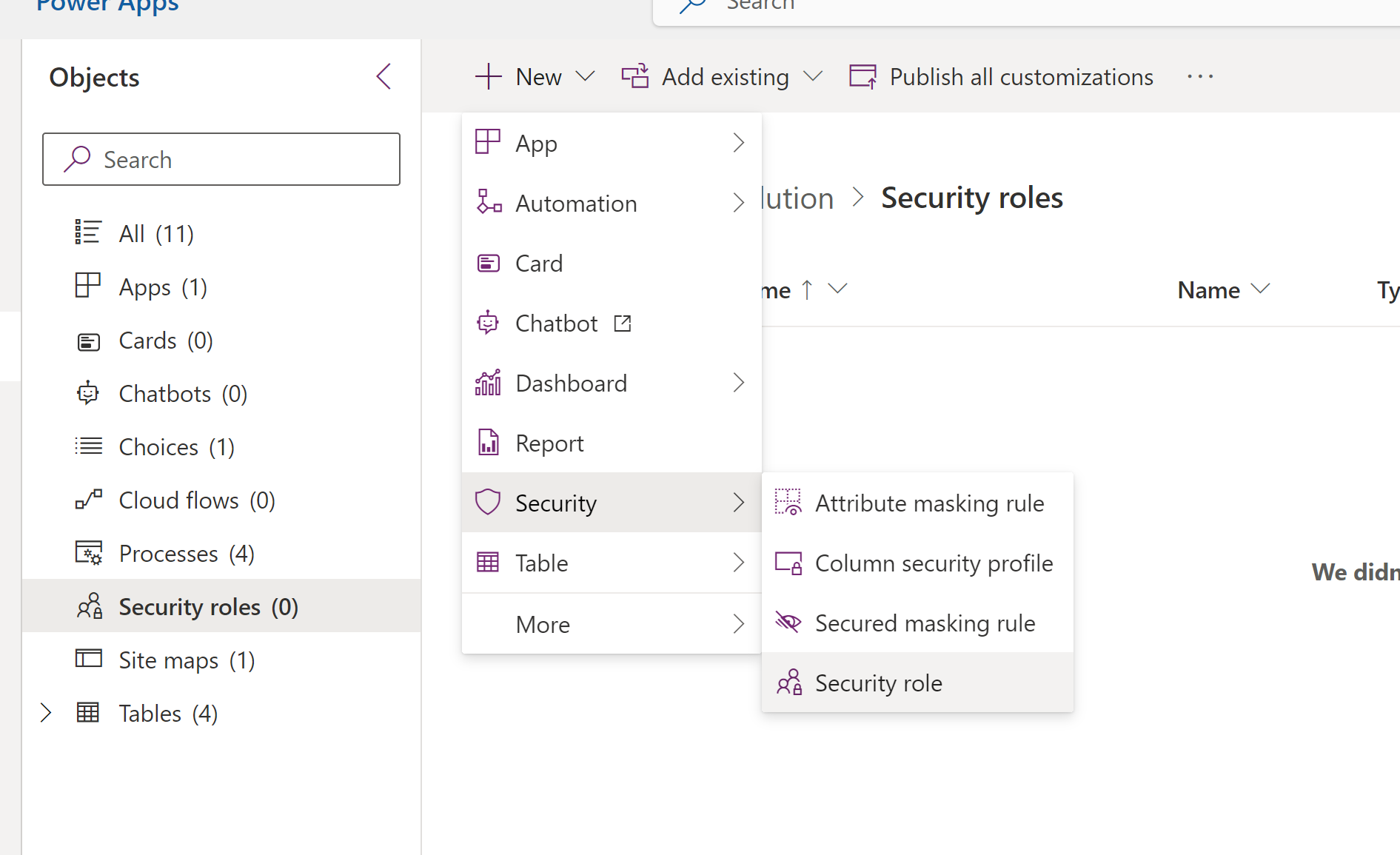Click the Cards icon in Objects list

tap(88, 341)
